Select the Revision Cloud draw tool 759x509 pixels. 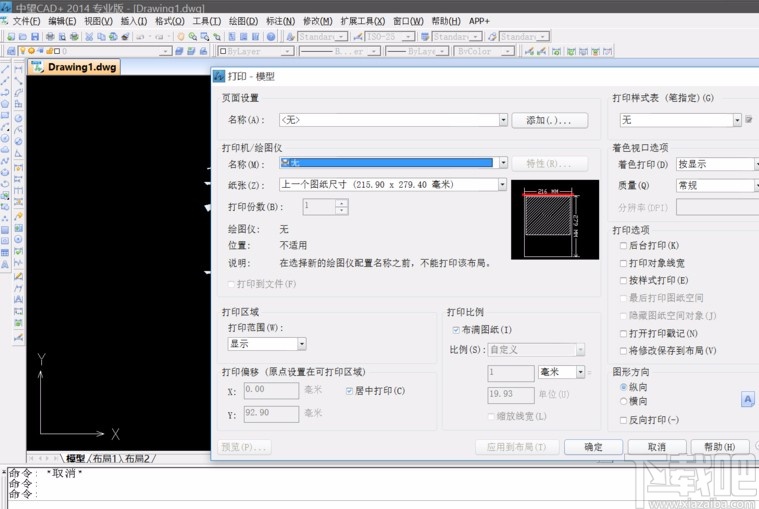[5, 150]
